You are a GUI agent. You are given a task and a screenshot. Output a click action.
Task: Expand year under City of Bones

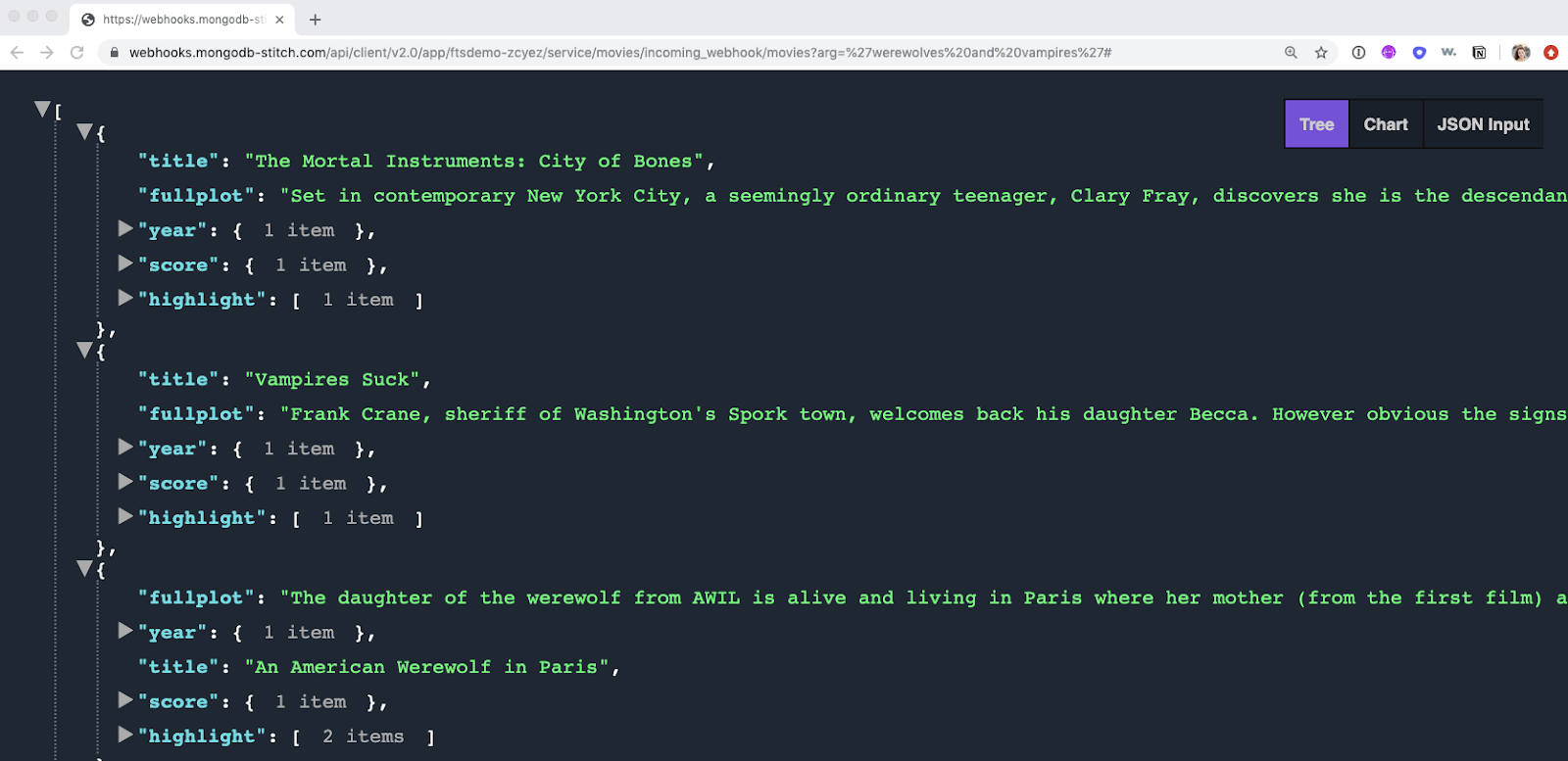click(x=125, y=228)
